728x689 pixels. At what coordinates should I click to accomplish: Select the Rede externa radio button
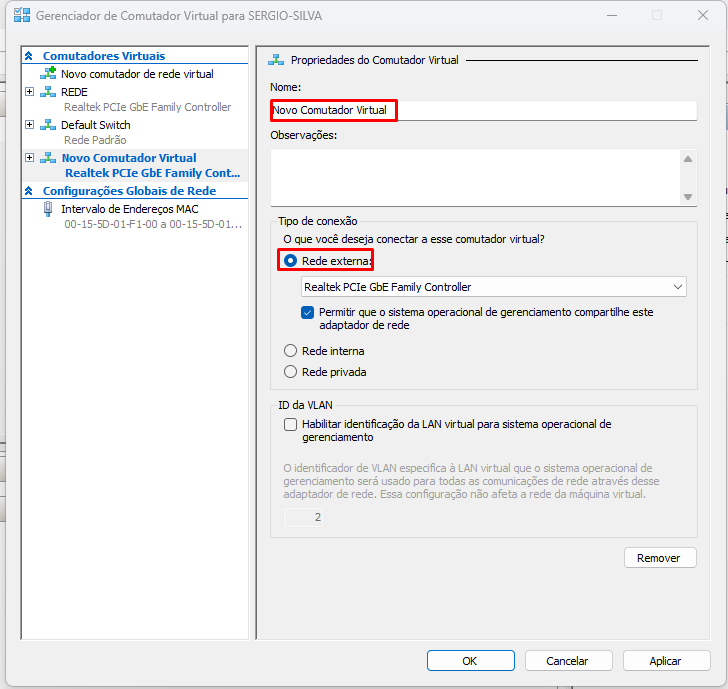(x=291, y=261)
